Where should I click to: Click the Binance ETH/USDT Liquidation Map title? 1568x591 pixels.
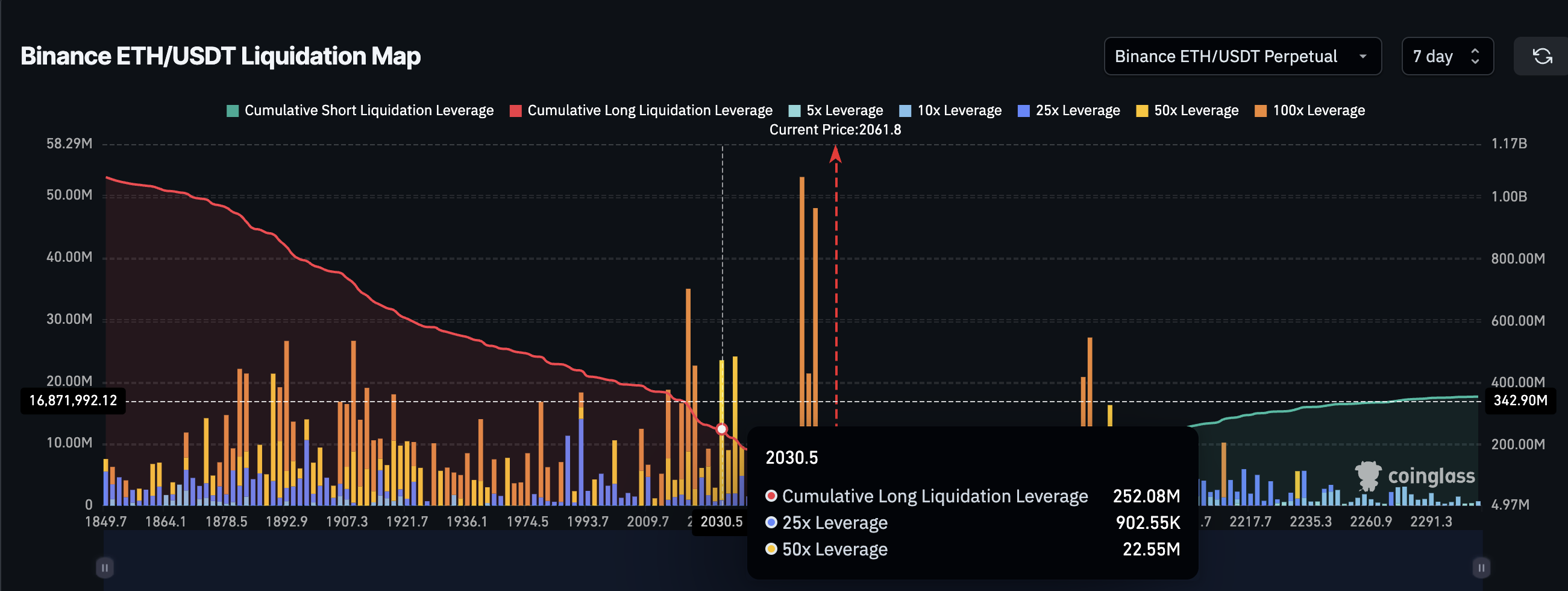pos(221,57)
